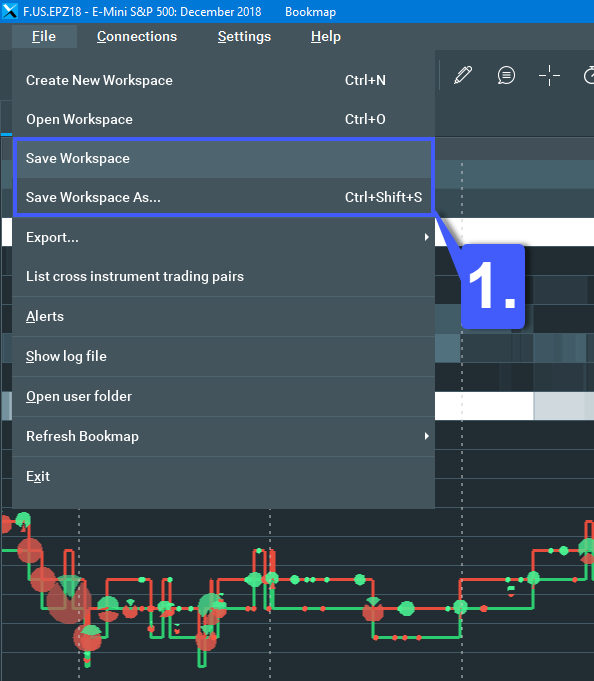Choose Open Workspace entry
Image resolution: width=594 pixels, height=681 pixels.
(x=224, y=119)
